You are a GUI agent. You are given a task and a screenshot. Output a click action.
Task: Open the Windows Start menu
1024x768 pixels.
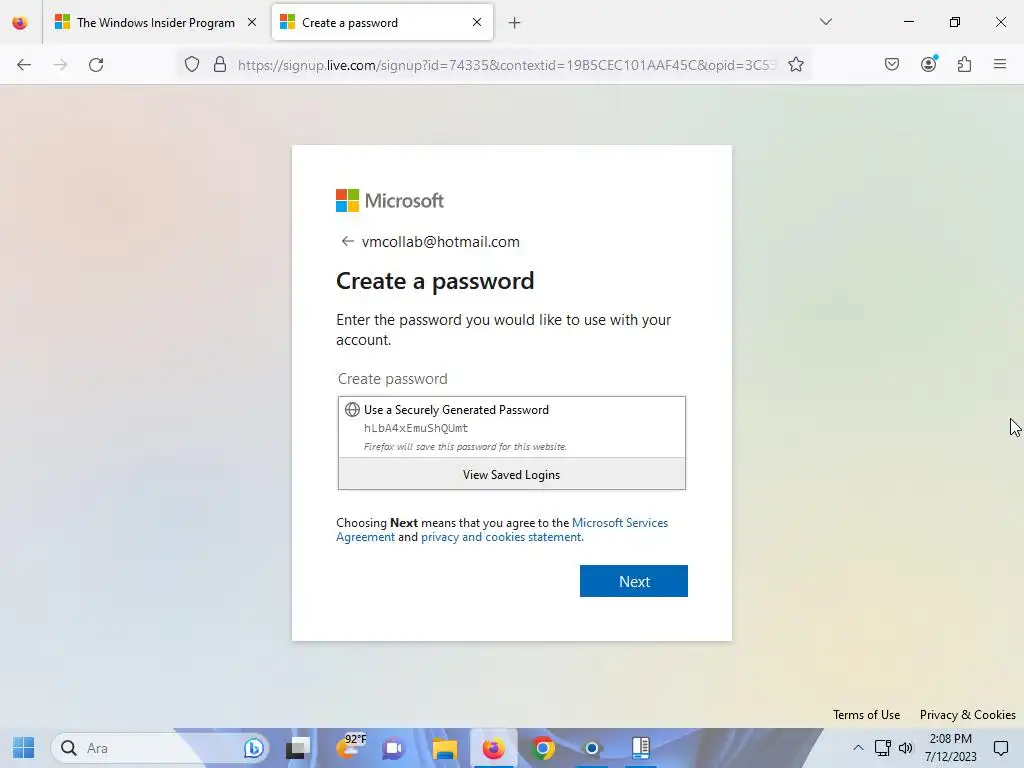[x=24, y=748]
